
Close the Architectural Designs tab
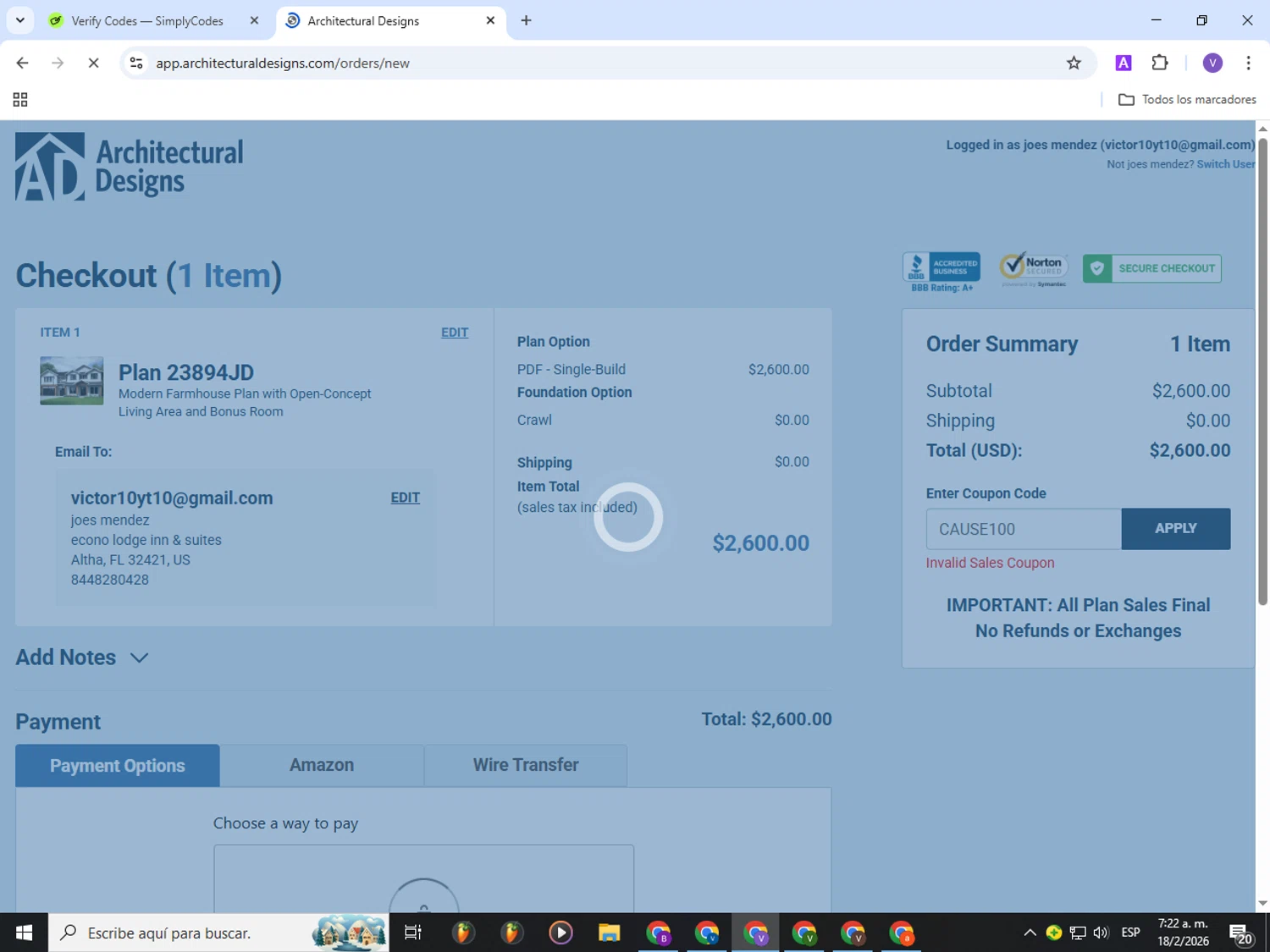[490, 20]
